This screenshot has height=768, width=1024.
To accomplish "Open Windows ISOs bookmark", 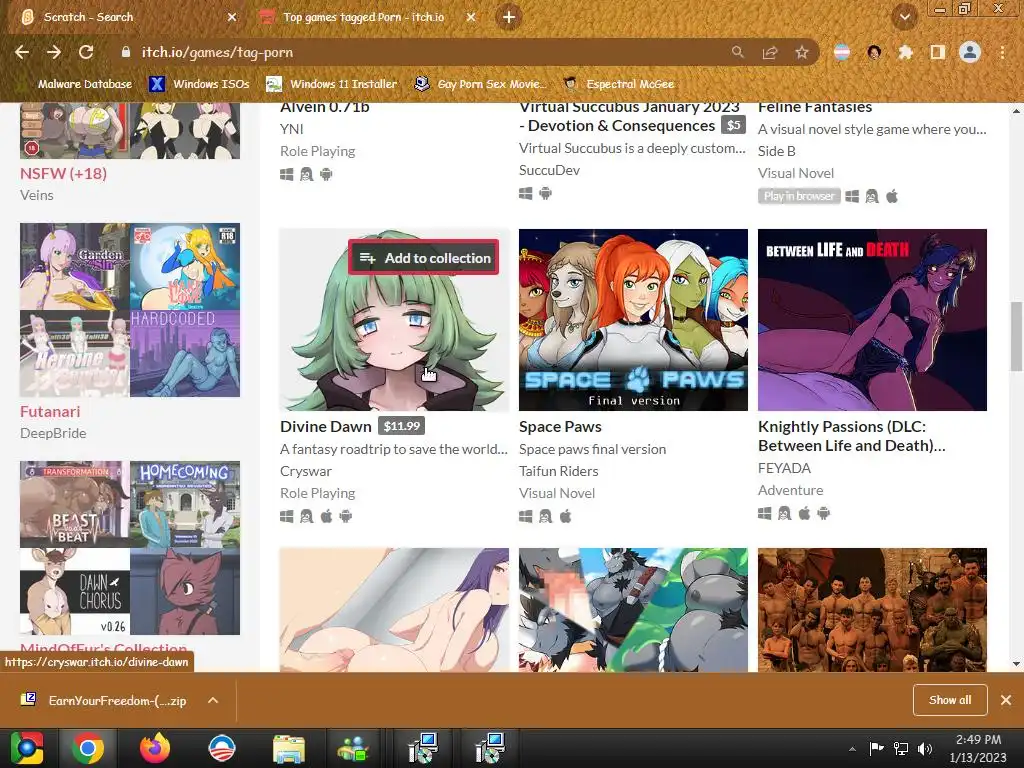I will [x=199, y=84].
